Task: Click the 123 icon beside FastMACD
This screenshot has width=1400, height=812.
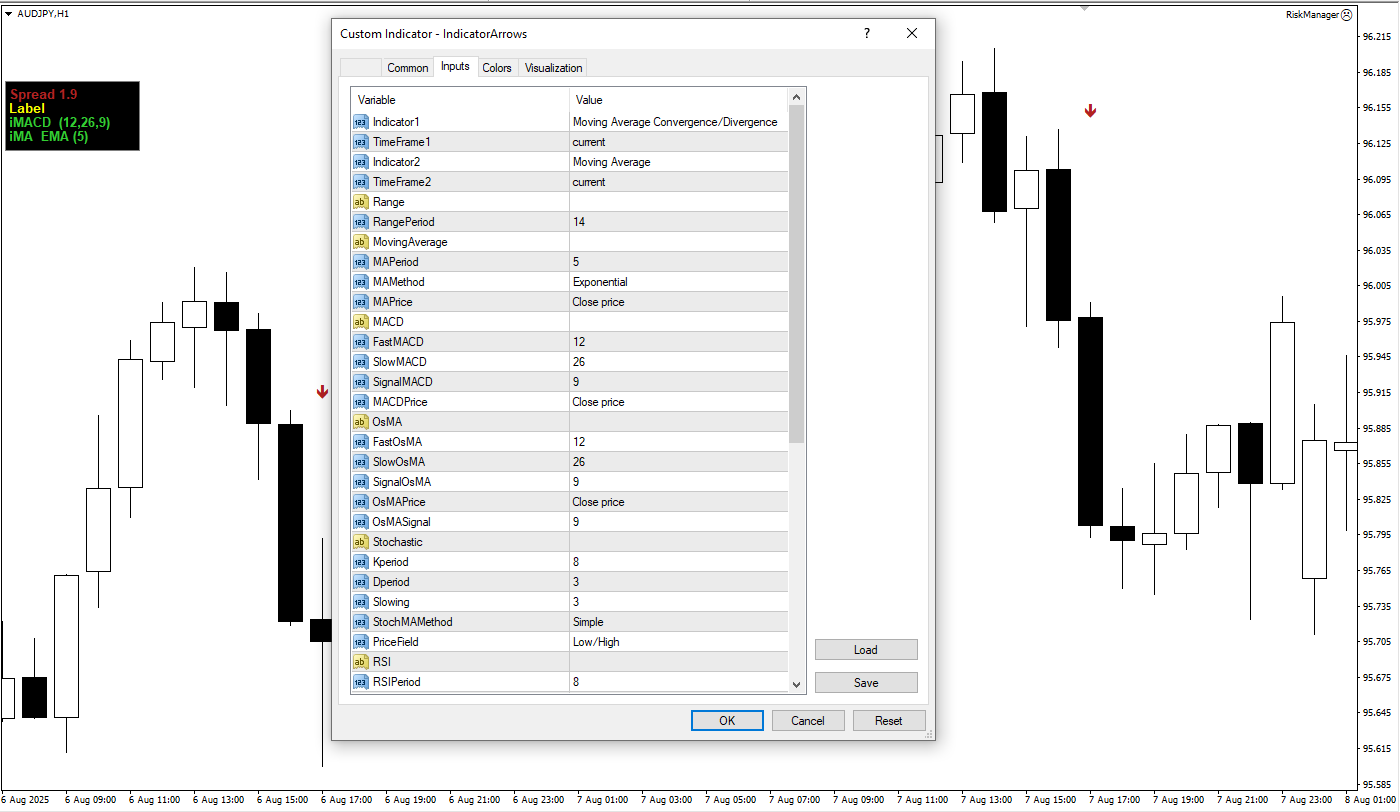Action: tap(360, 341)
